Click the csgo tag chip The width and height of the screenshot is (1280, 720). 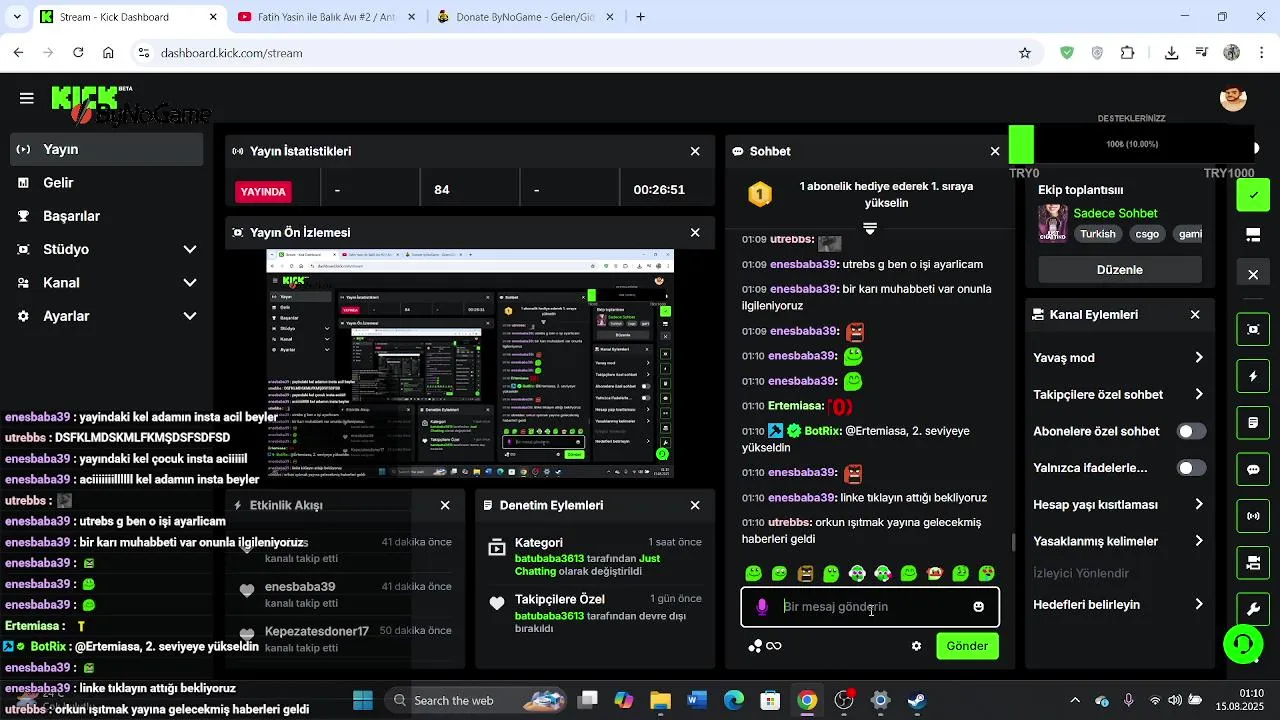click(1147, 234)
